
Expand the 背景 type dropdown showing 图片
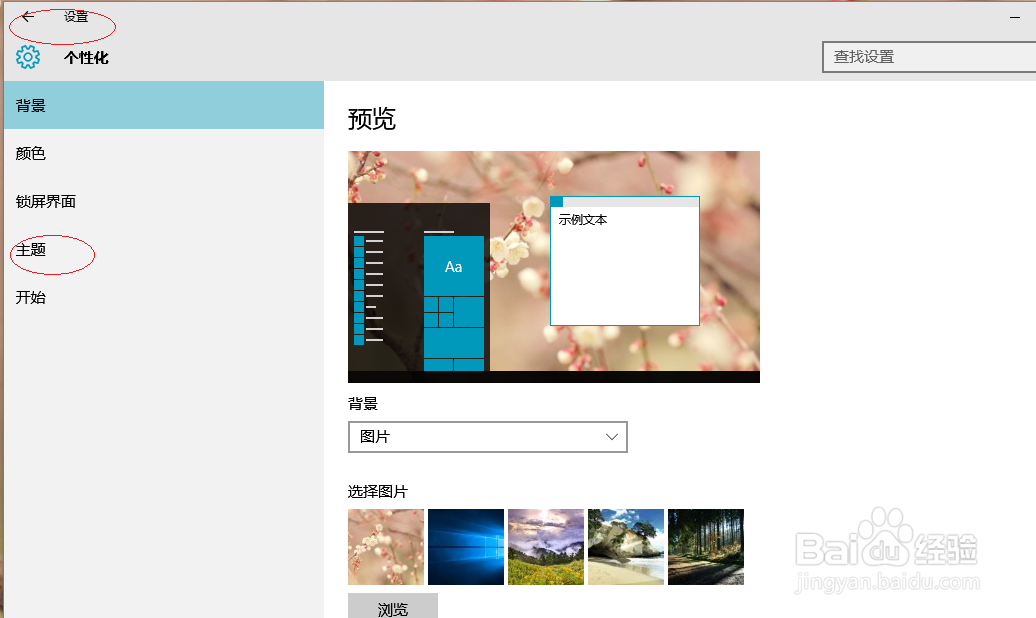click(x=488, y=437)
